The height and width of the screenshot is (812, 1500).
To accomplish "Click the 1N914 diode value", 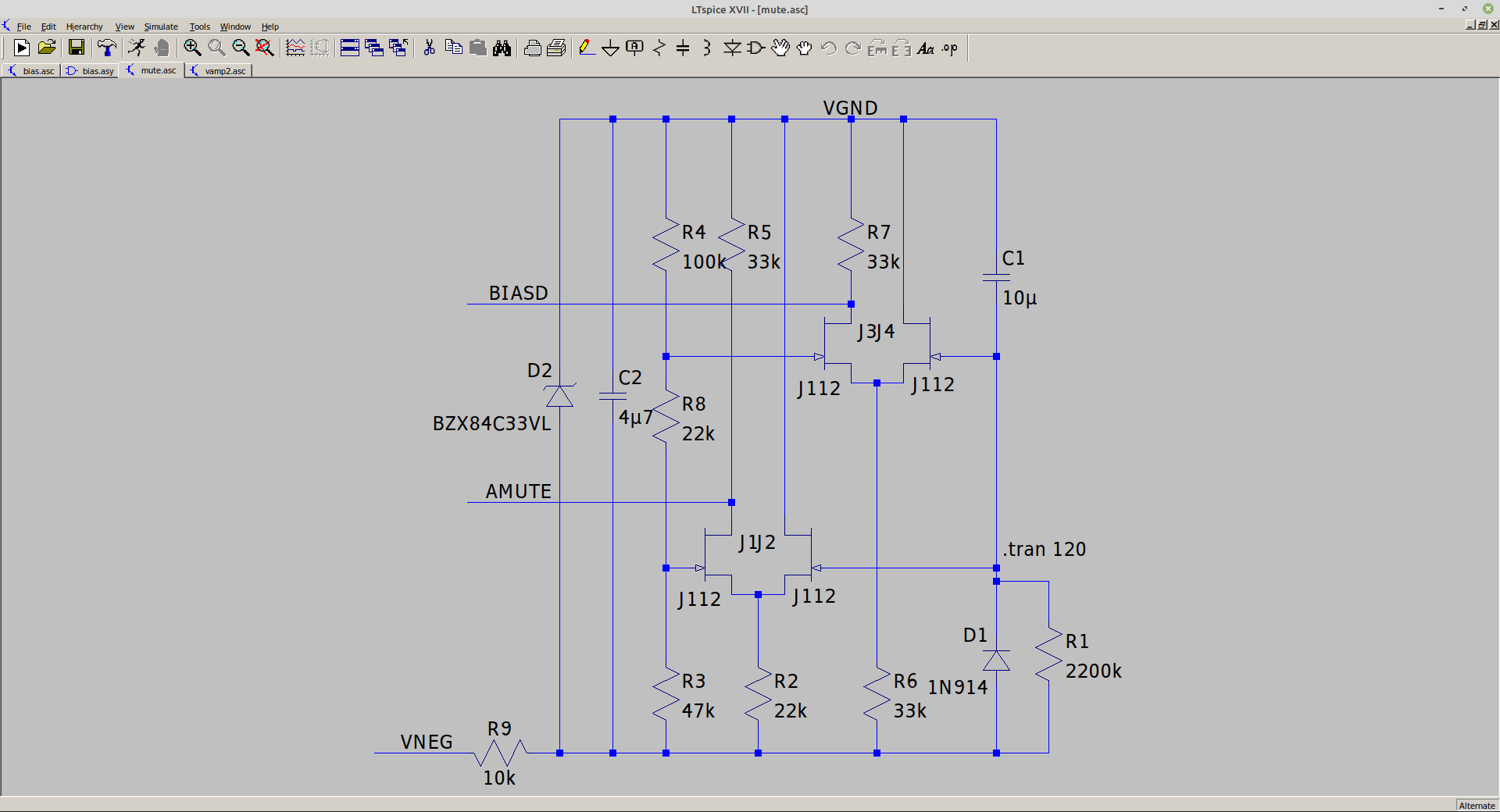I will coord(958,687).
